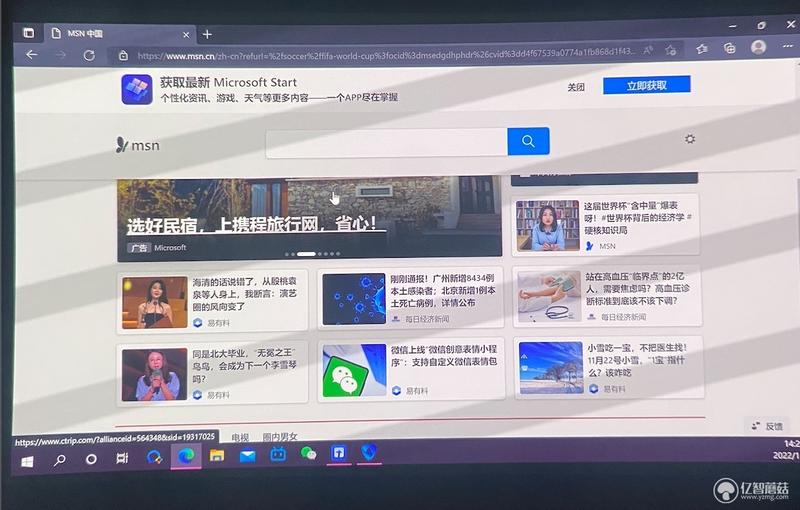Close the MSN 中国 tab

(x=186, y=35)
